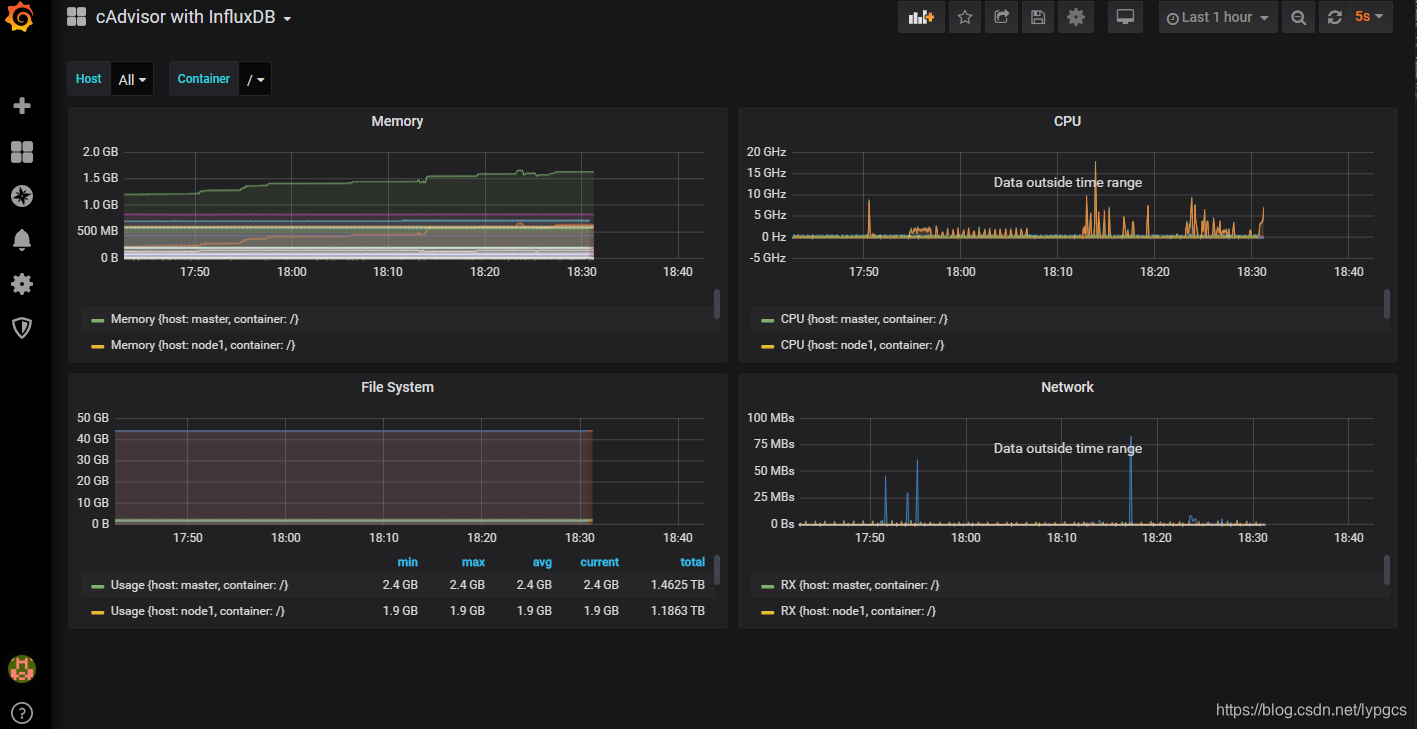Click the File System legend scrollbar
Viewport: 1417px width, 729px height.
click(717, 570)
